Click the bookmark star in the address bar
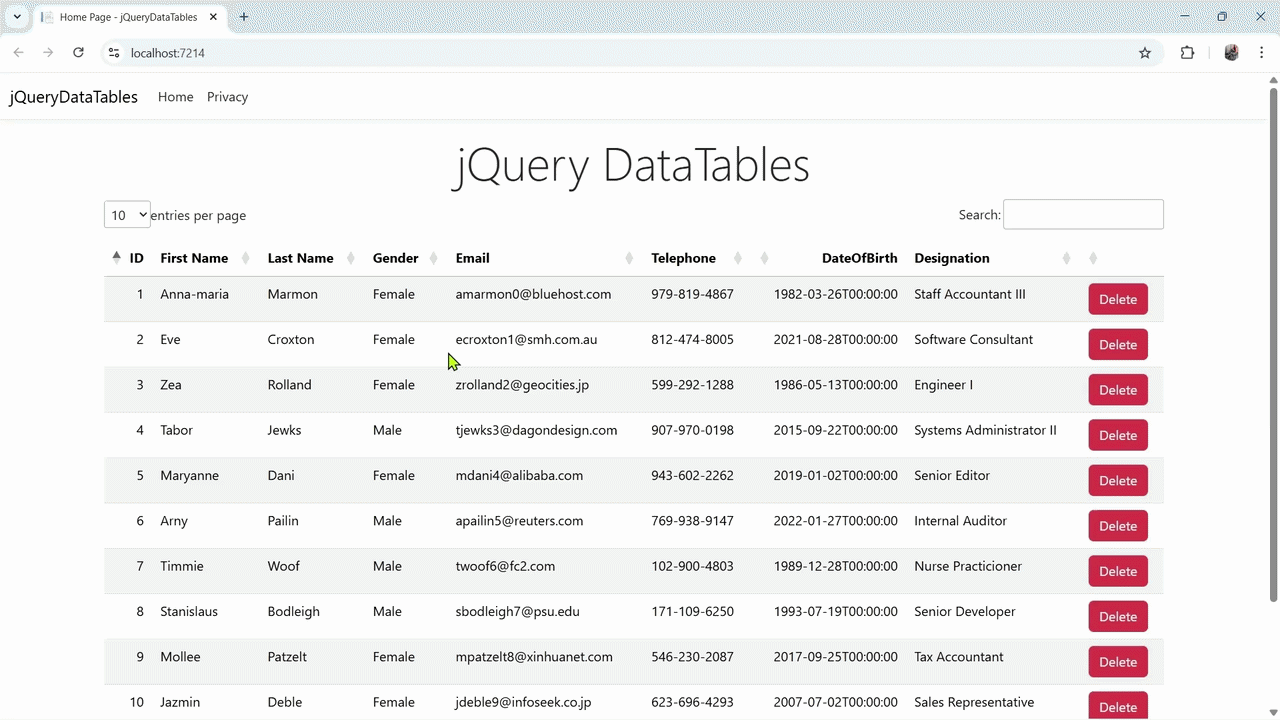 tap(1144, 53)
